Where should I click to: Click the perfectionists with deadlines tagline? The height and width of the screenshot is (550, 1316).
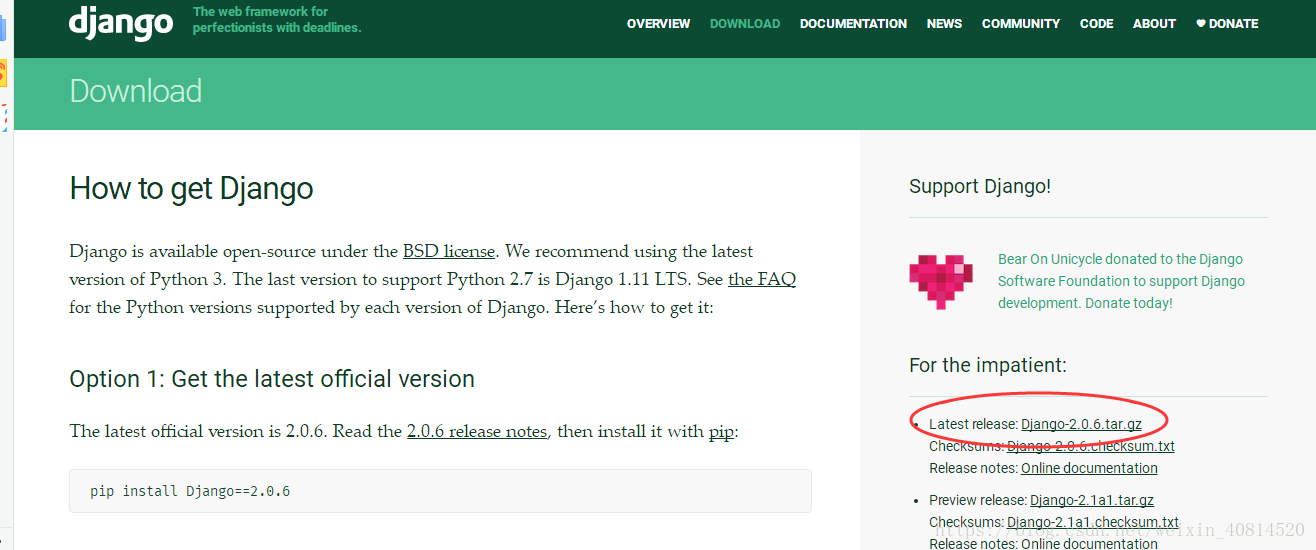[277, 20]
